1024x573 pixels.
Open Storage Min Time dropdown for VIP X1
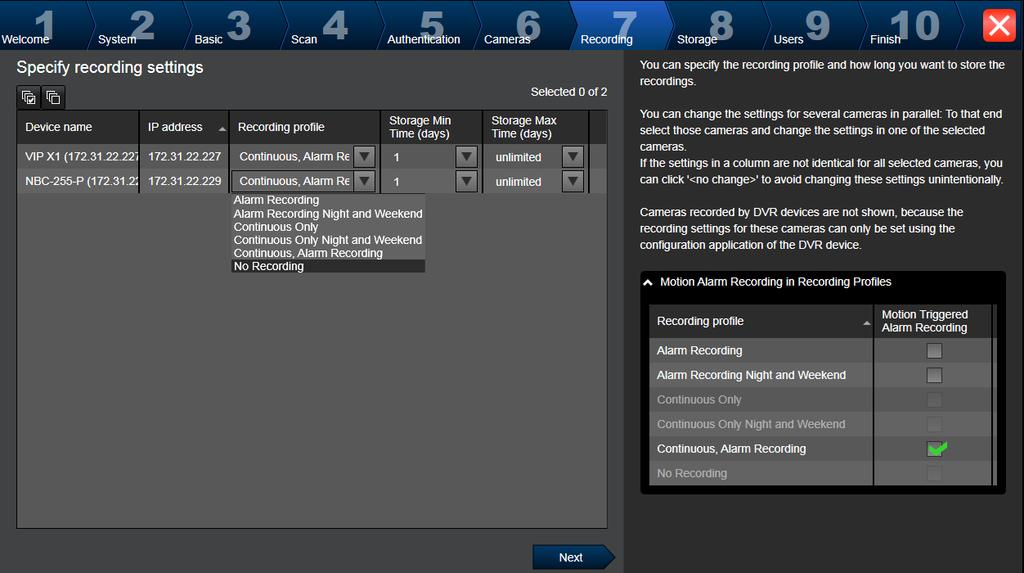[x=466, y=157]
